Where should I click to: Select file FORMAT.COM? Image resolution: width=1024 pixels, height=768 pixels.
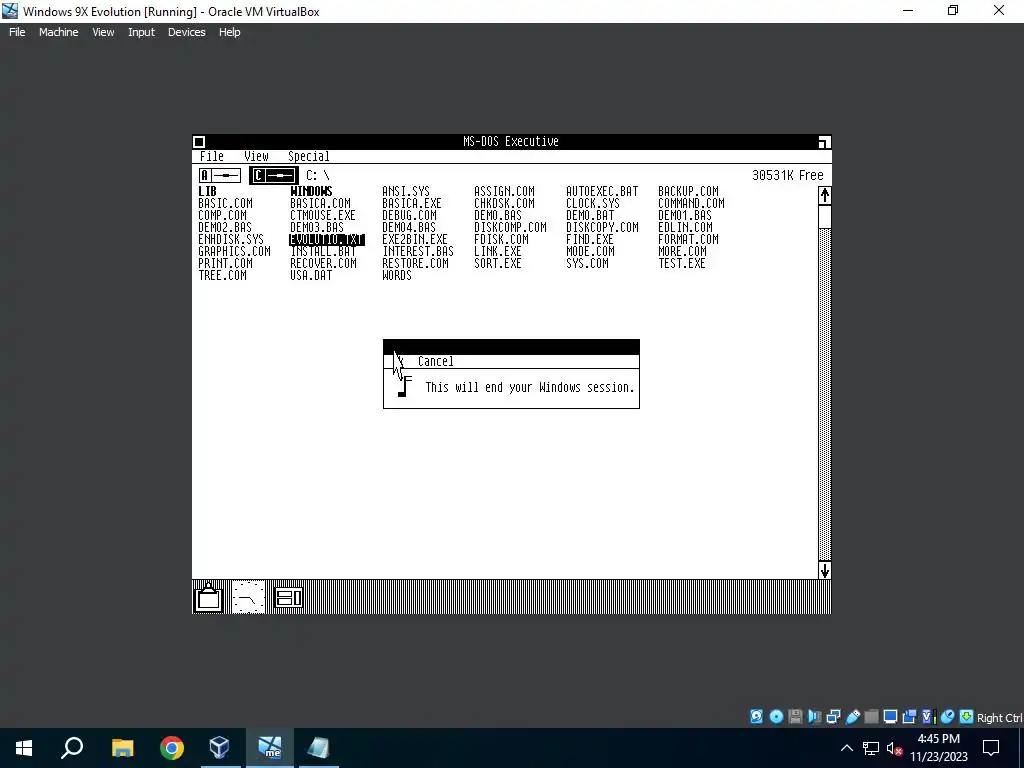click(x=688, y=240)
